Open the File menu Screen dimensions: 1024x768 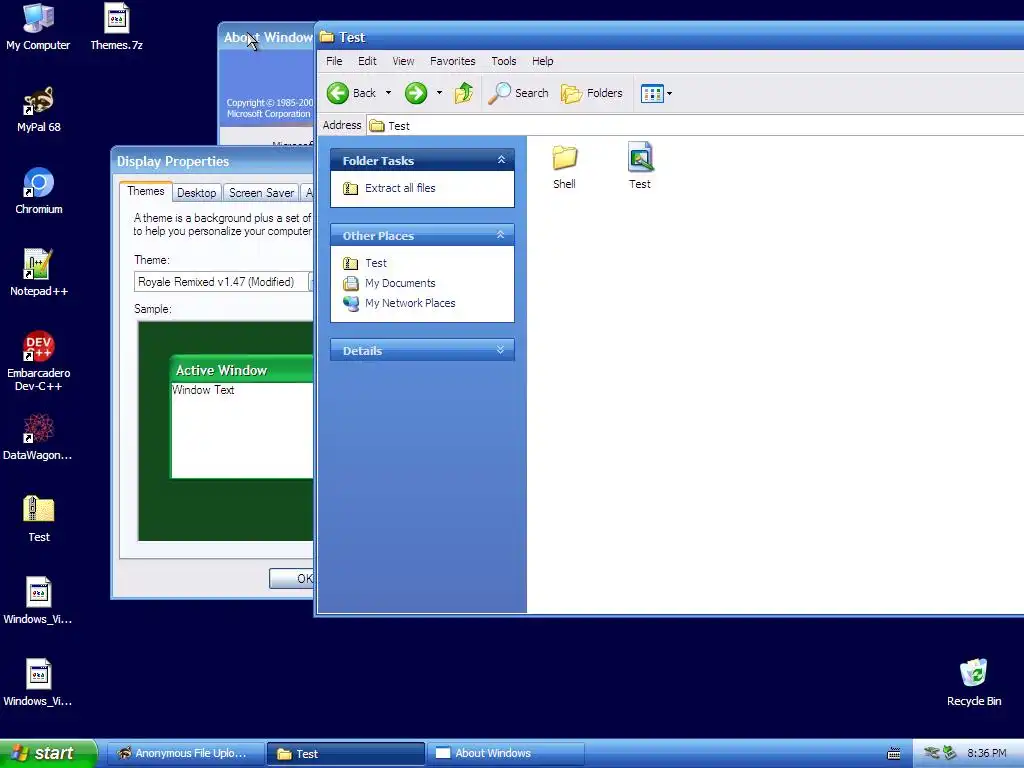pyautogui.click(x=334, y=61)
